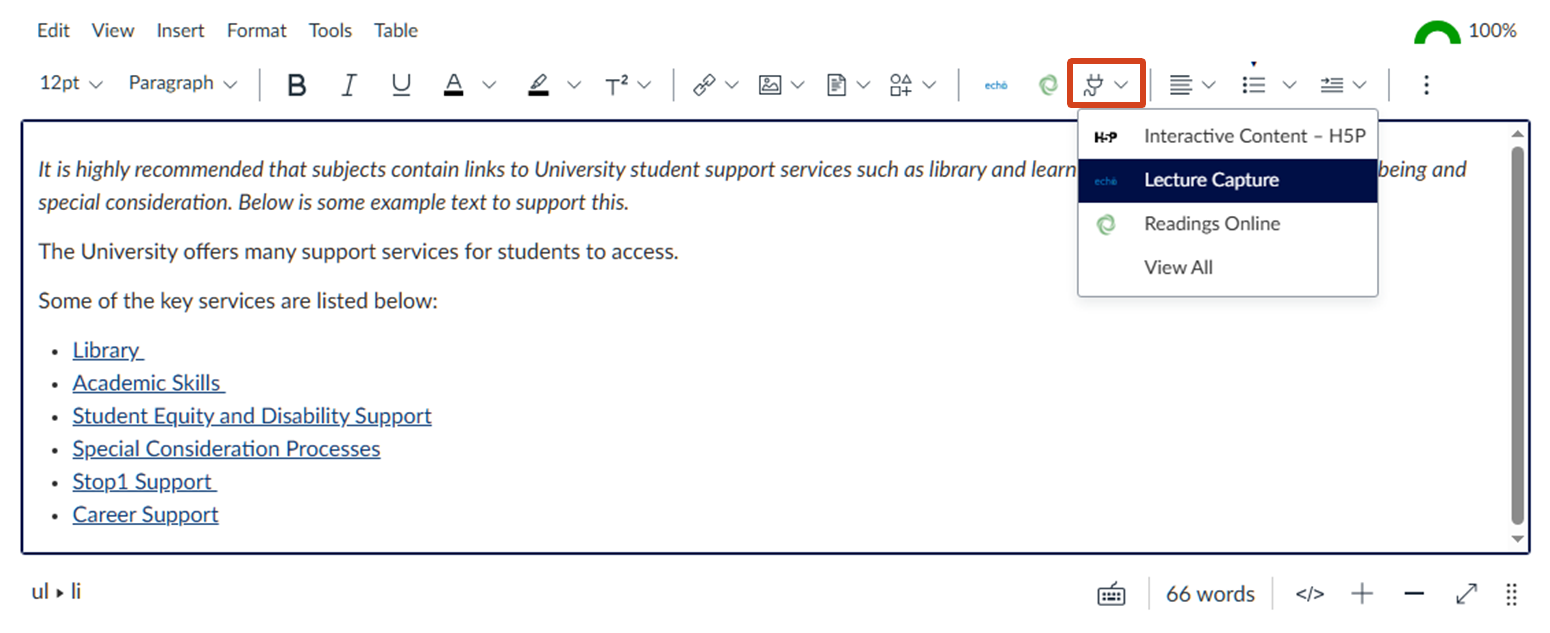Click the 66 words counter
The height and width of the screenshot is (633, 1550).
[x=1210, y=594]
